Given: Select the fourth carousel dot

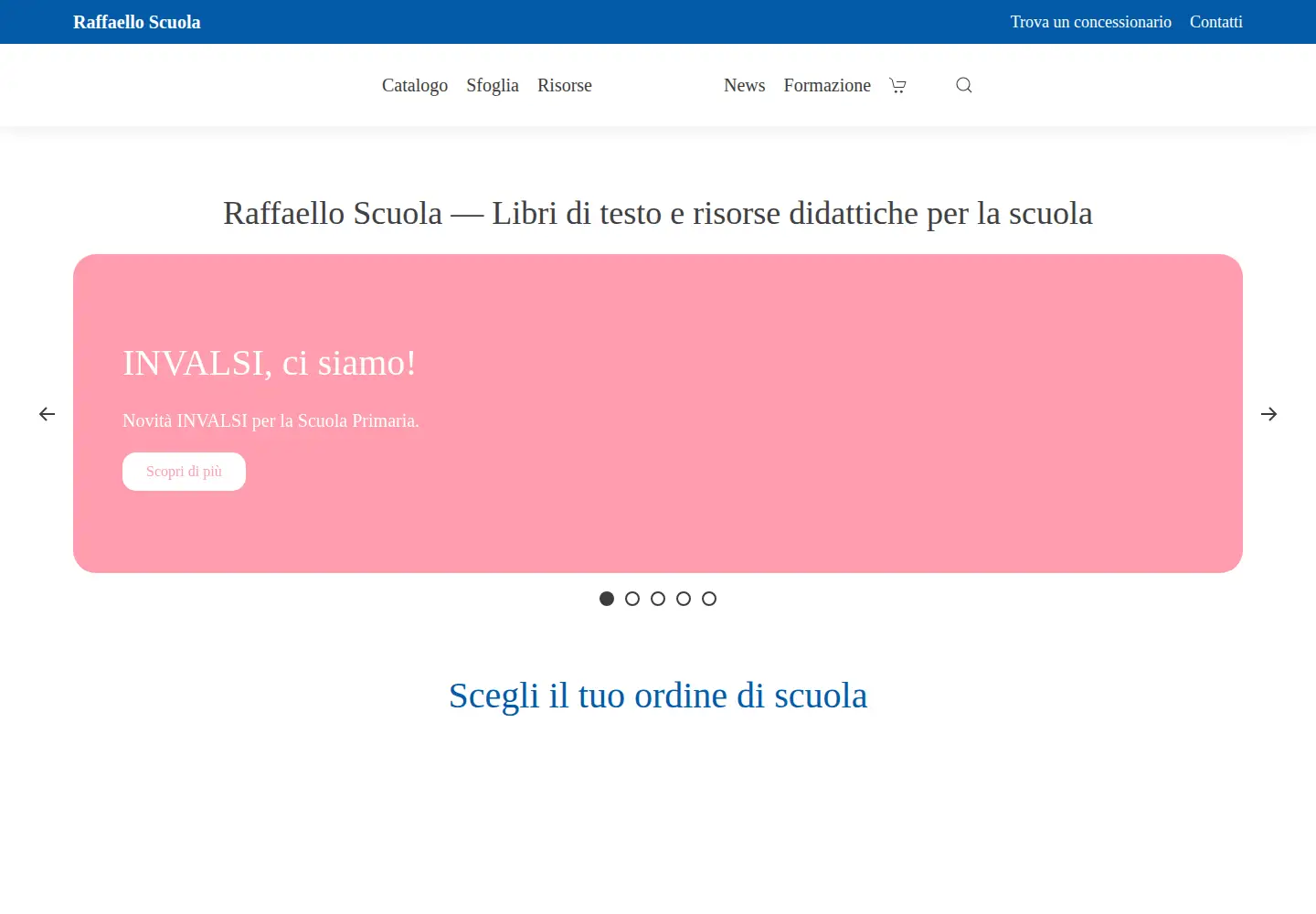Looking at the screenshot, I should [684, 599].
